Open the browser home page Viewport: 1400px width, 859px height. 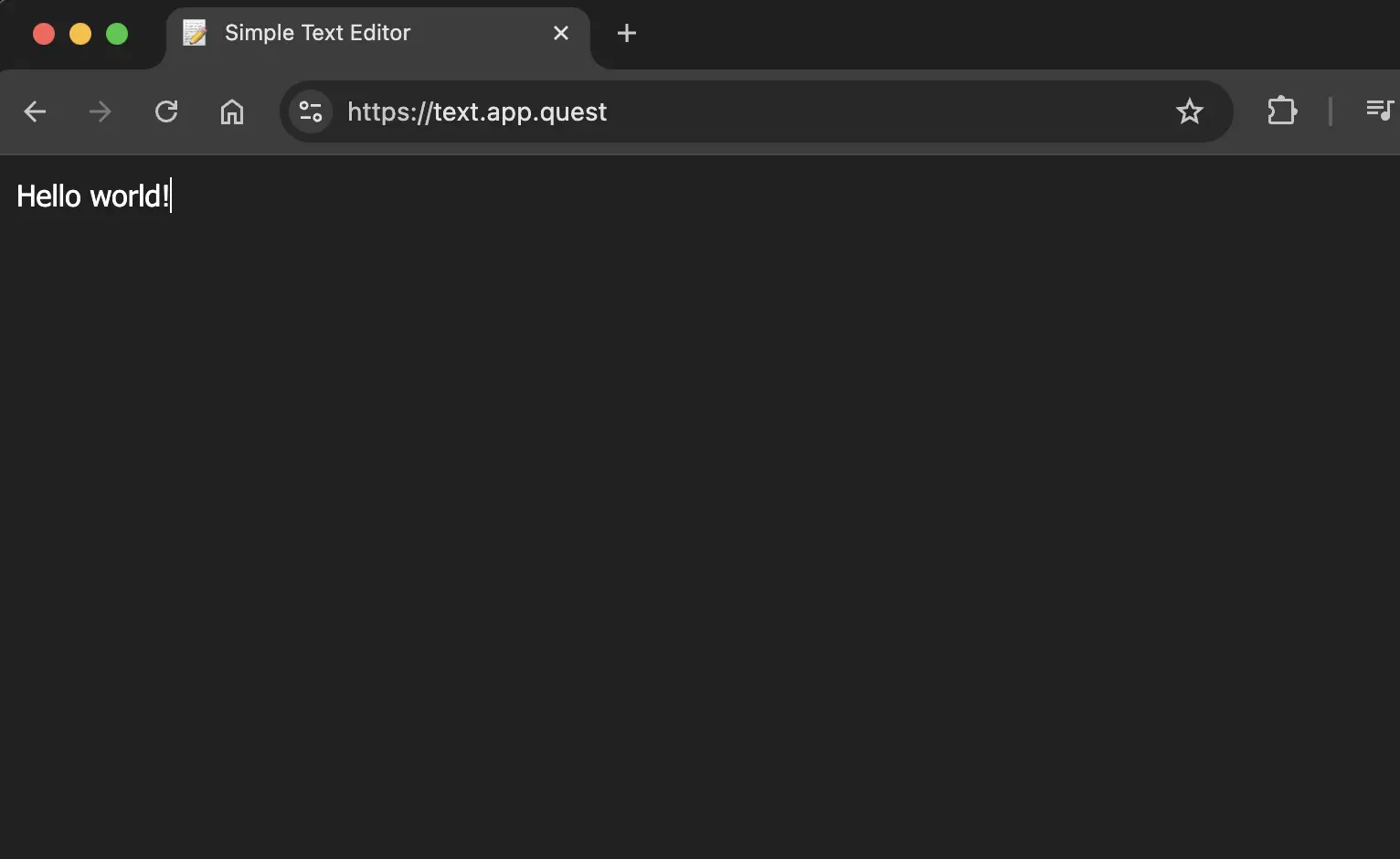[x=232, y=111]
